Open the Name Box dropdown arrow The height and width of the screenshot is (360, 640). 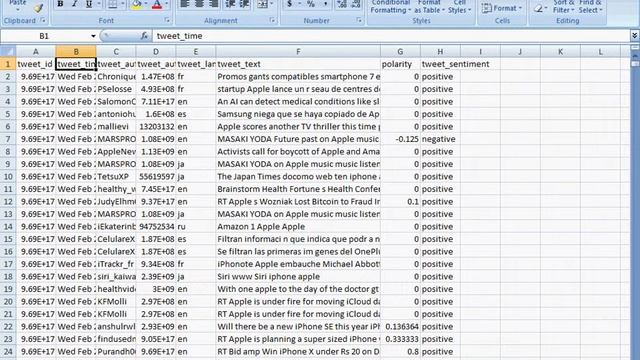[x=93, y=36]
